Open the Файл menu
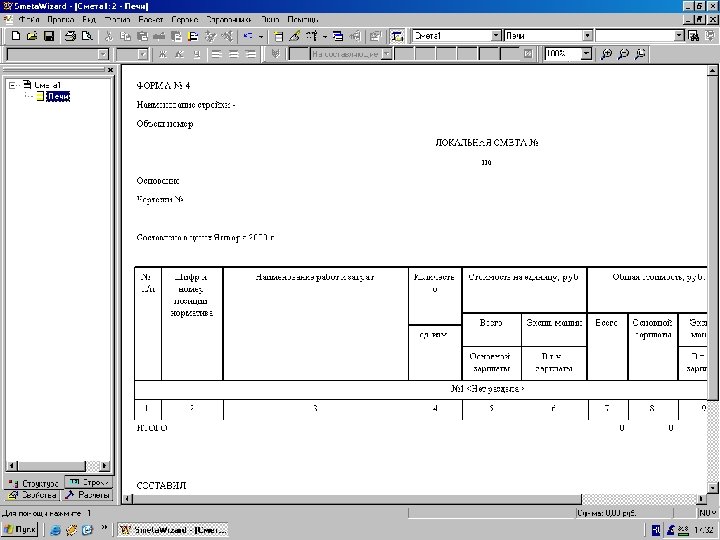The image size is (720, 540). (28, 20)
